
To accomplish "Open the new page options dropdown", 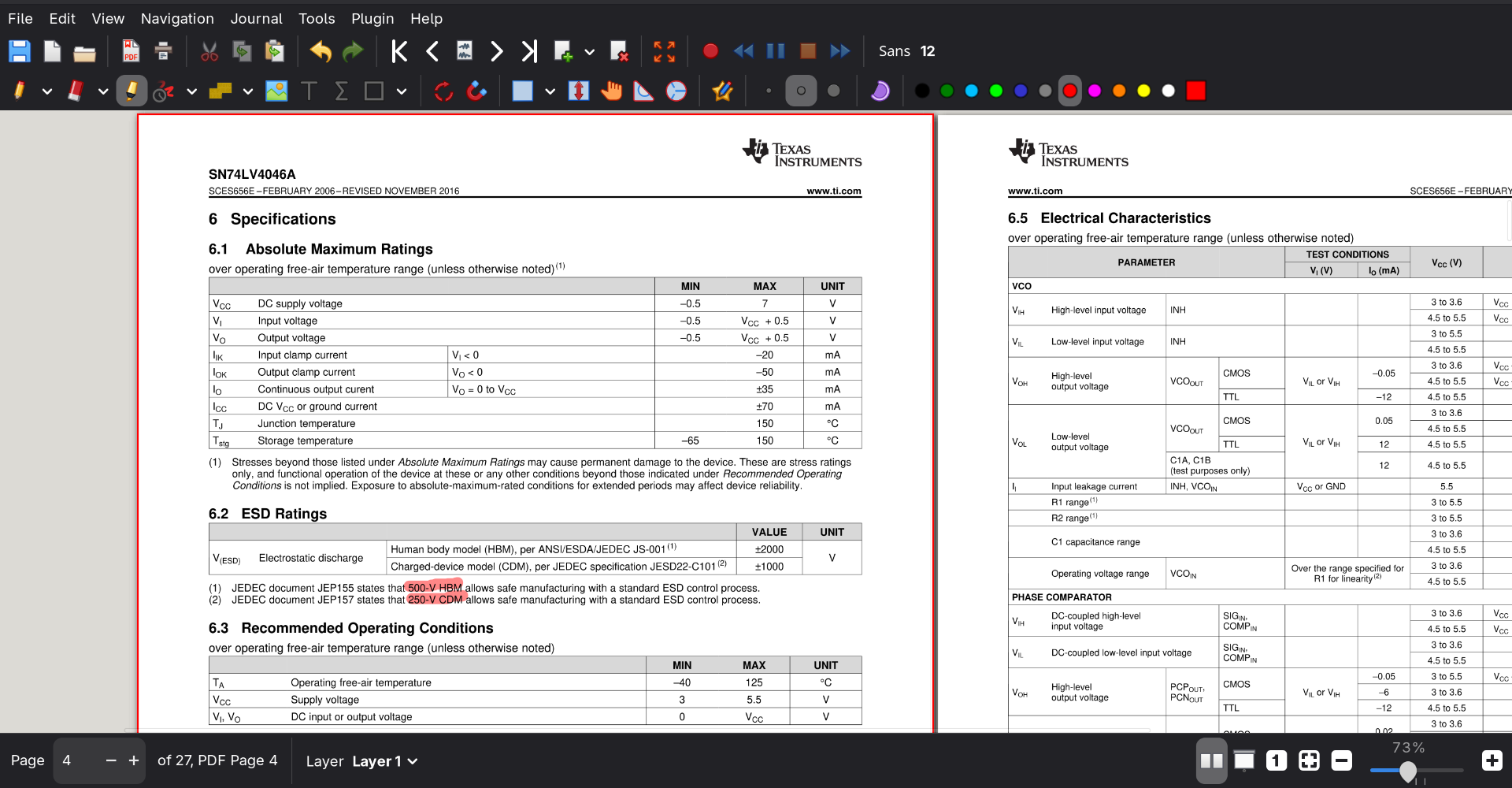I will [589, 52].
